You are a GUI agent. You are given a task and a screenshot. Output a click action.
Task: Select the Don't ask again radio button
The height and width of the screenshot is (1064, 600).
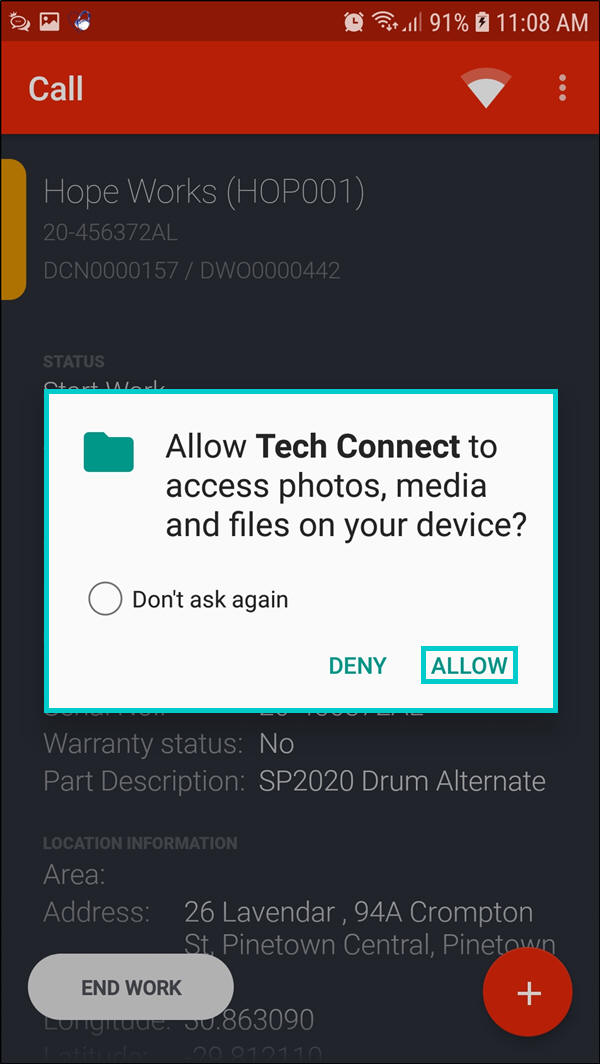tap(105, 599)
